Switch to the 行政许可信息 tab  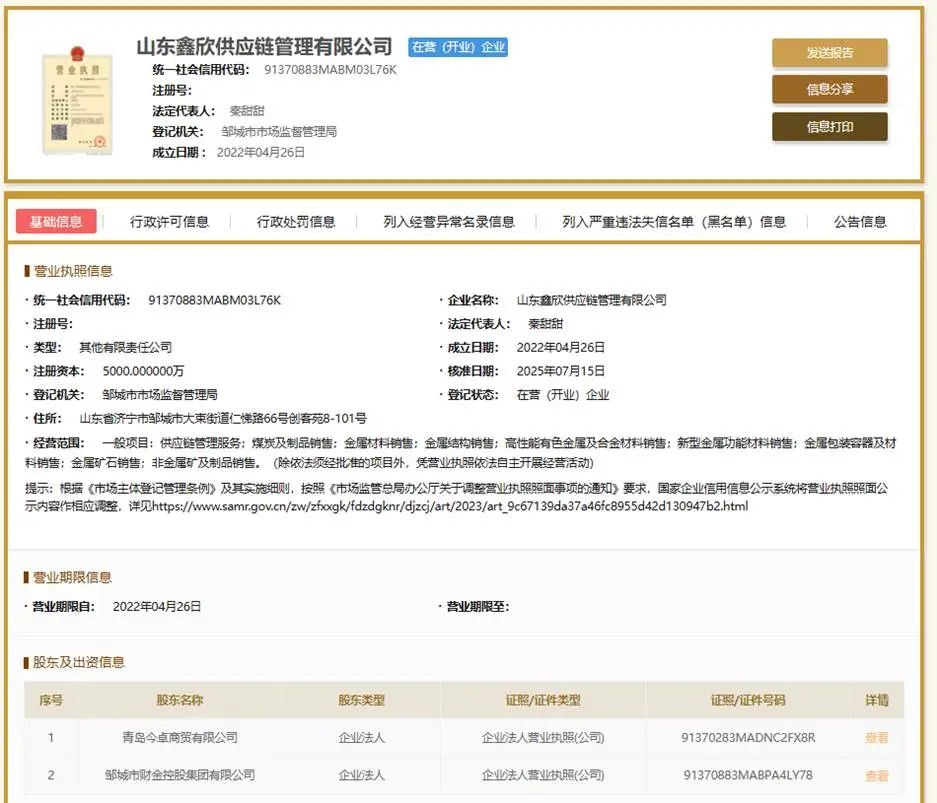170,222
